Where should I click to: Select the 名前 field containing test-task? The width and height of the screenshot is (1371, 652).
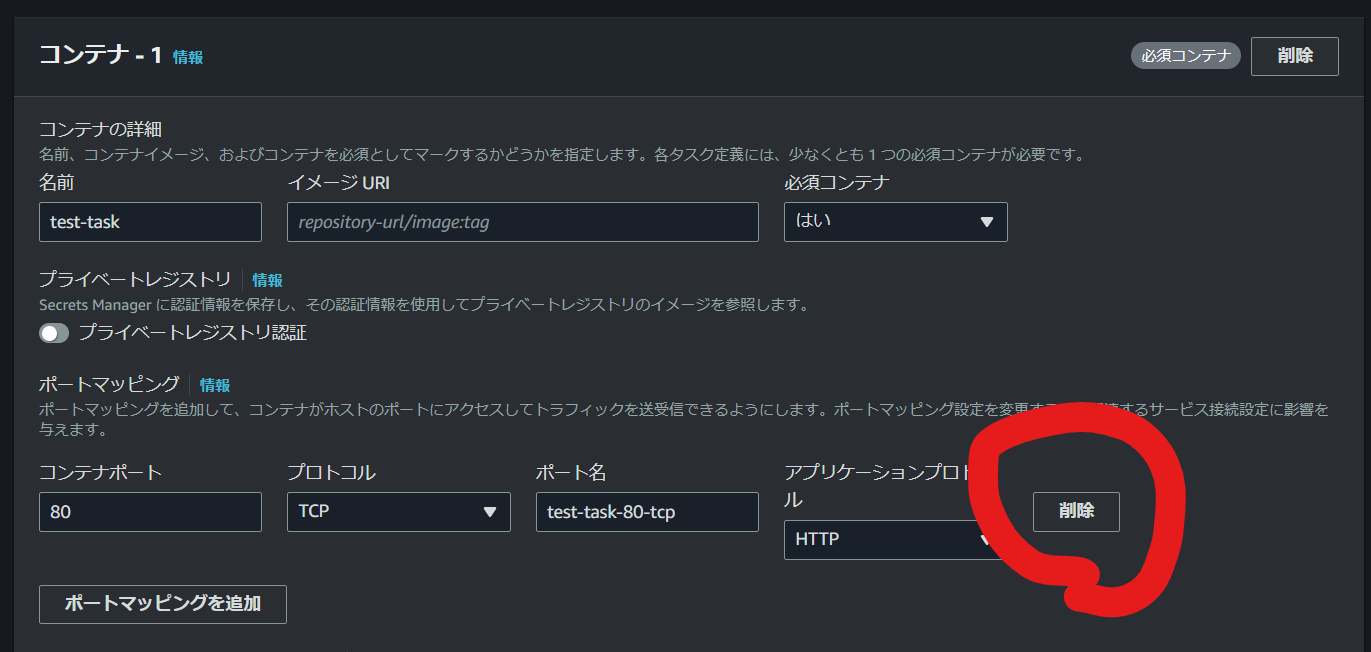coord(150,221)
